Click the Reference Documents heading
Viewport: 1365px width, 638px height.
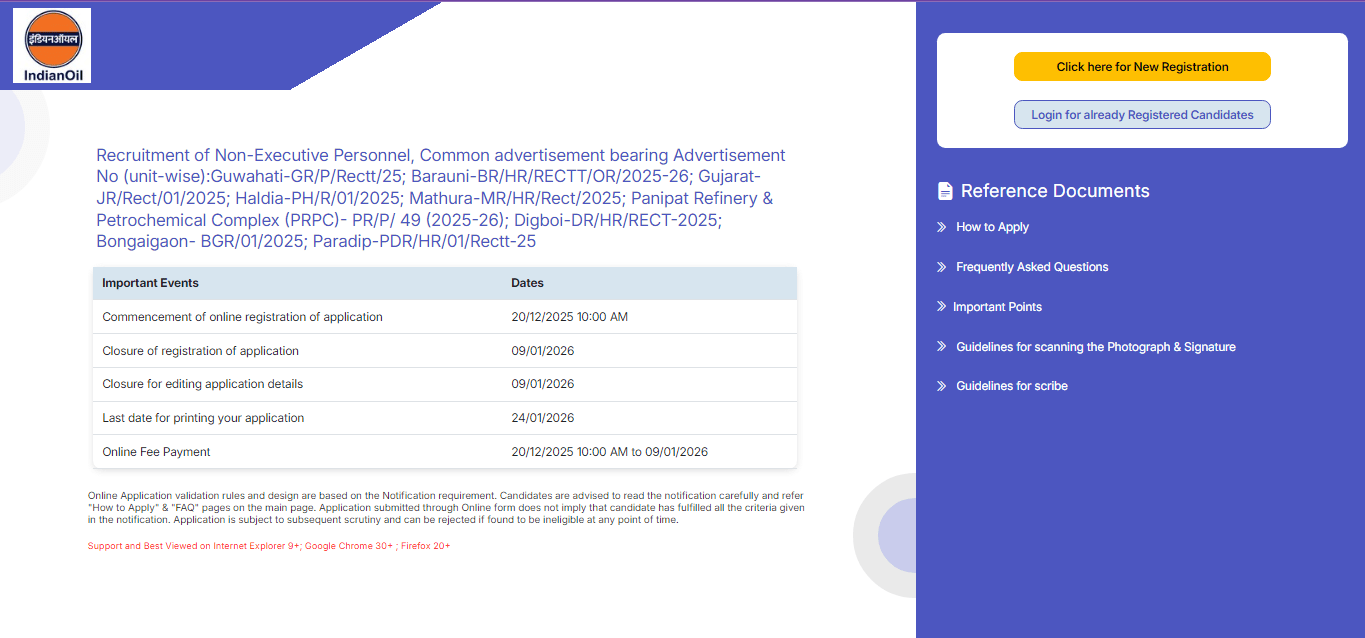(1055, 190)
